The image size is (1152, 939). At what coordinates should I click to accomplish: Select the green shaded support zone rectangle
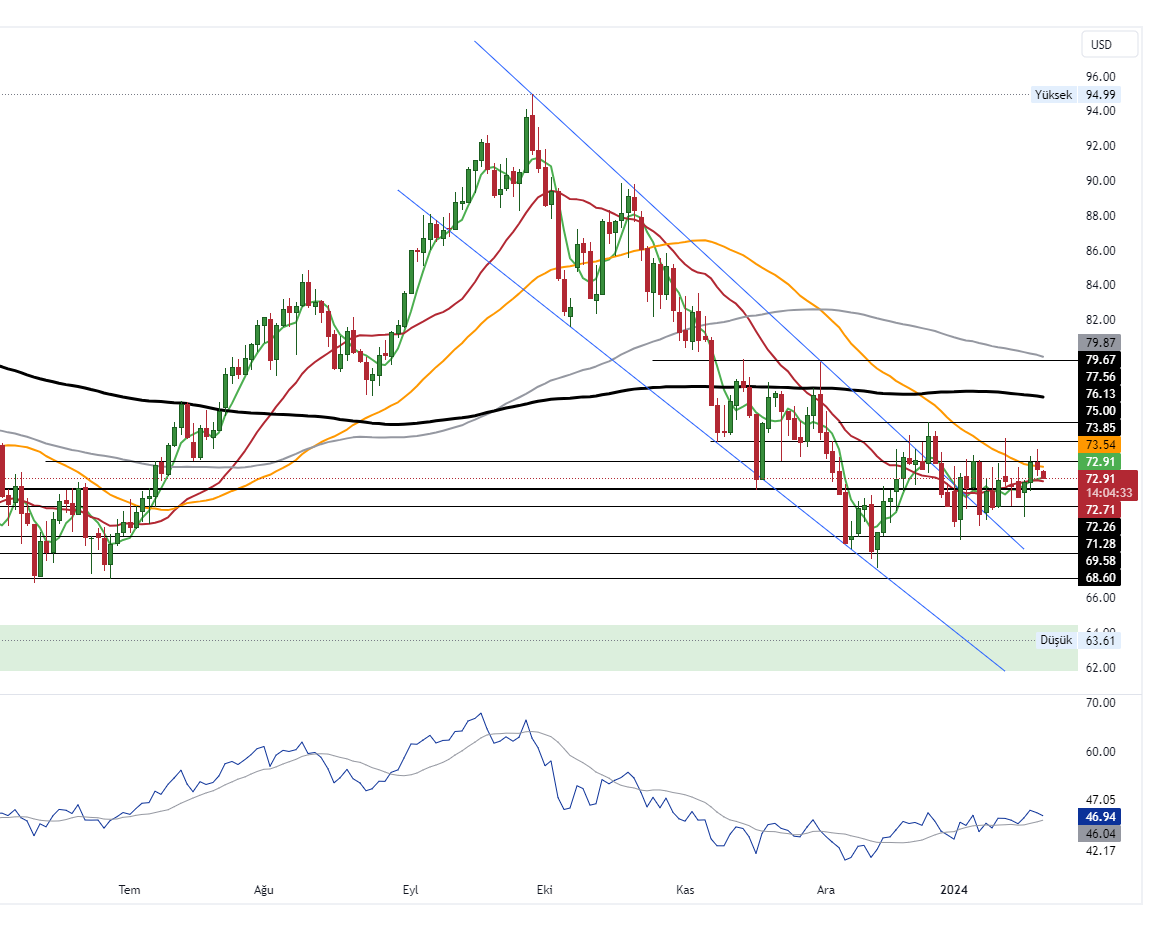(500, 648)
